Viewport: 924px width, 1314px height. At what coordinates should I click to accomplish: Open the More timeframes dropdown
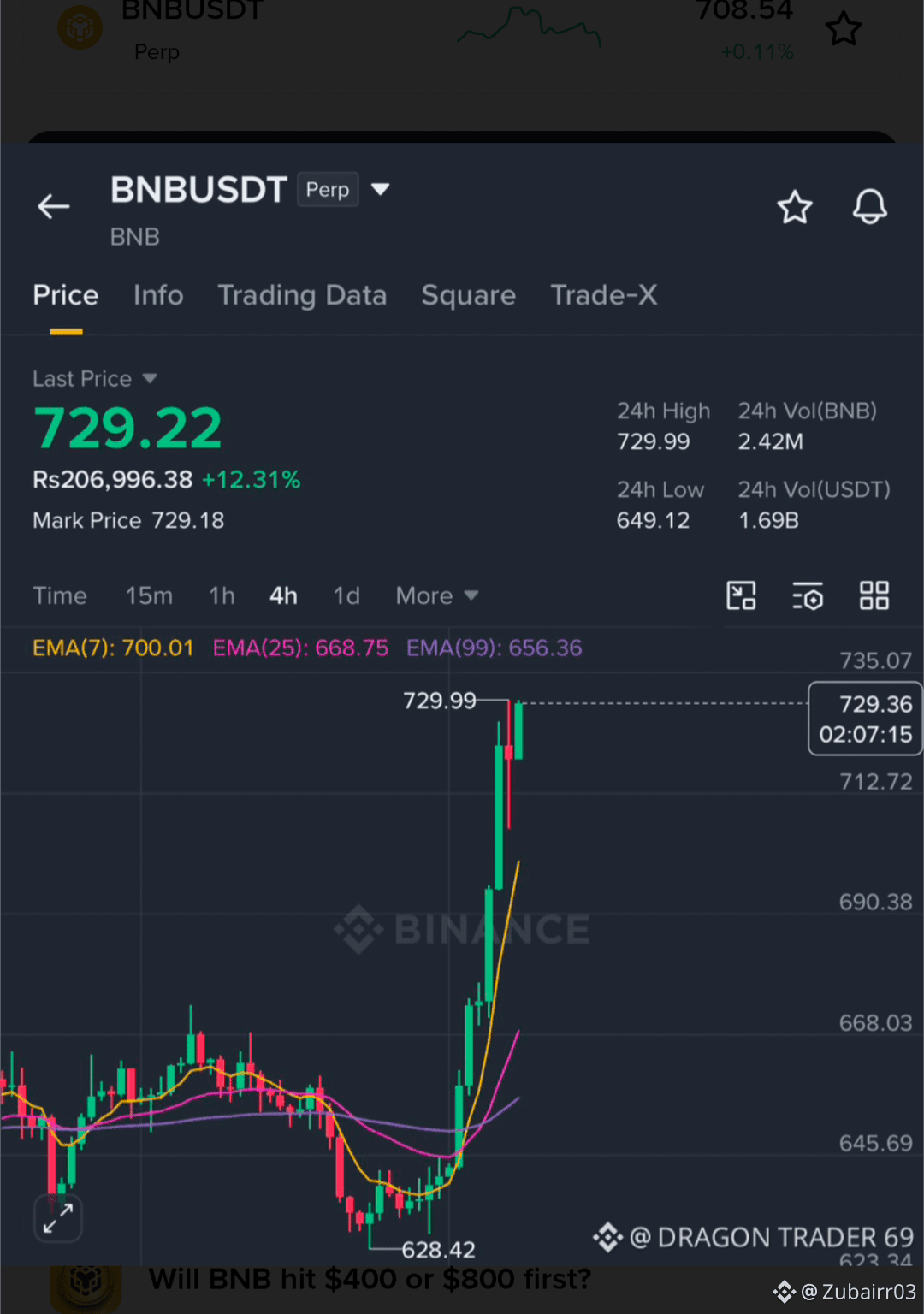pyautogui.click(x=437, y=595)
